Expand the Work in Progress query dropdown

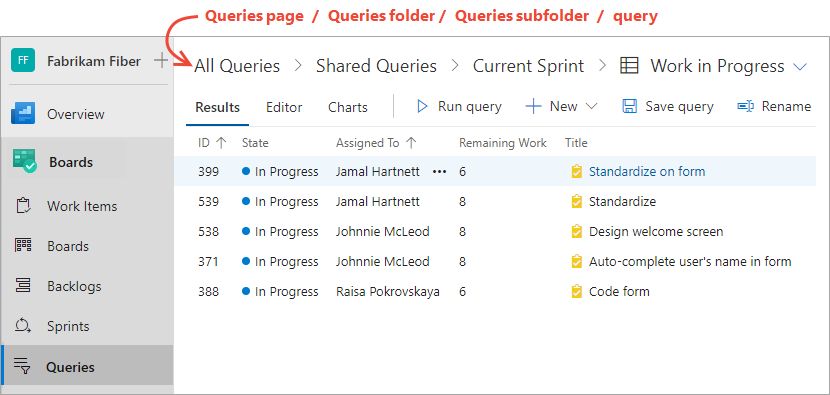click(x=800, y=67)
